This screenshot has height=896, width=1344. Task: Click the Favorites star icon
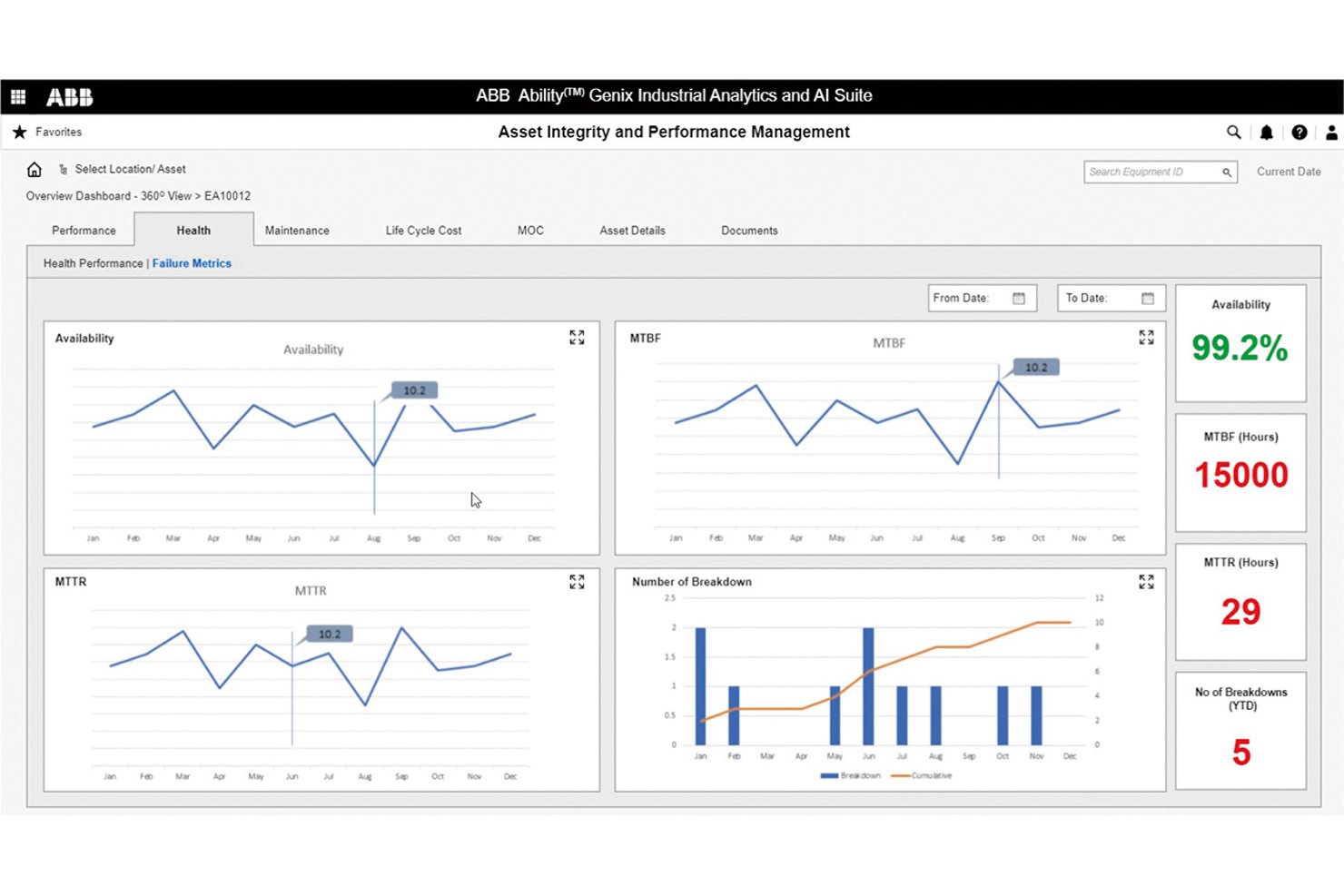(19, 132)
